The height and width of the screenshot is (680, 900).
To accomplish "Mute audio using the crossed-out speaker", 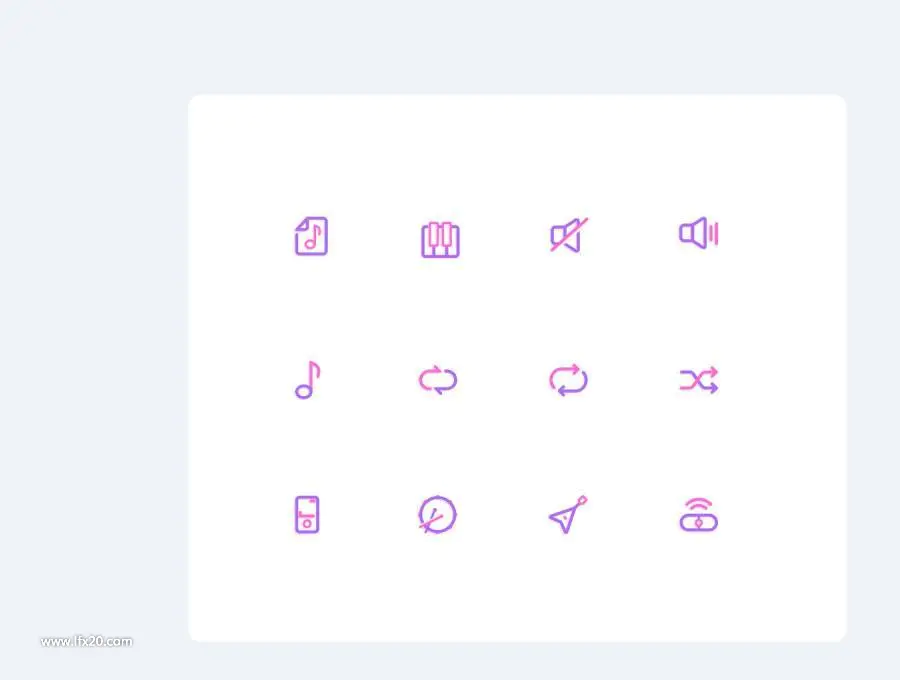I will pos(569,235).
